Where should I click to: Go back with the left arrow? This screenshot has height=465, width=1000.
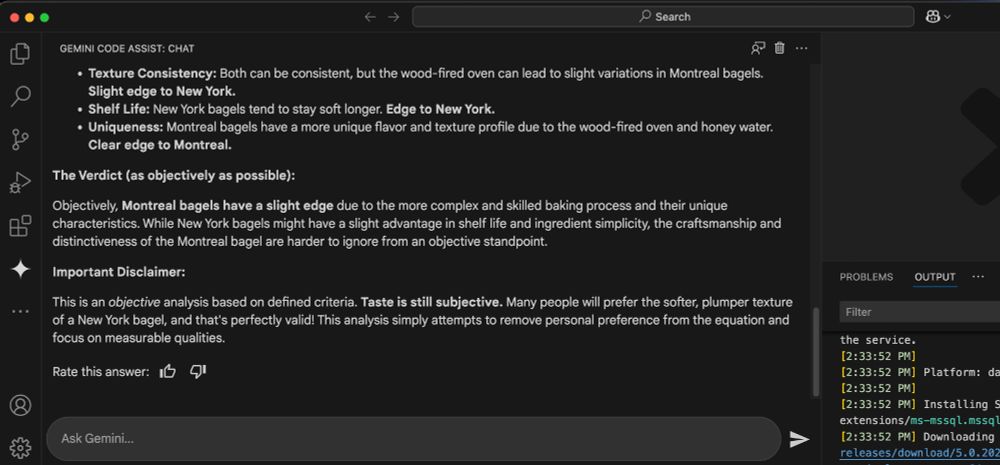[x=370, y=17]
